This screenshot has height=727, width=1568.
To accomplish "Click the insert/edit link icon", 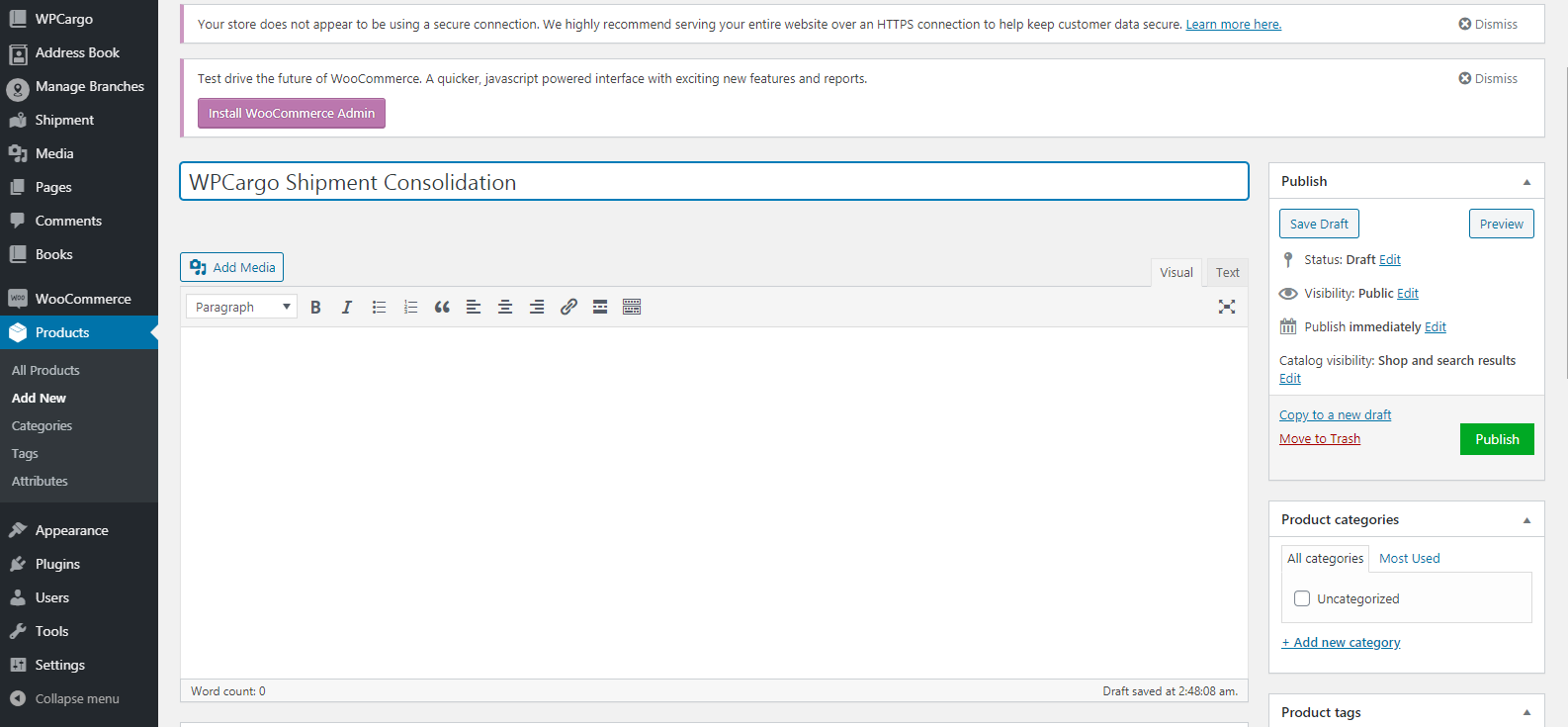I will point(568,308).
